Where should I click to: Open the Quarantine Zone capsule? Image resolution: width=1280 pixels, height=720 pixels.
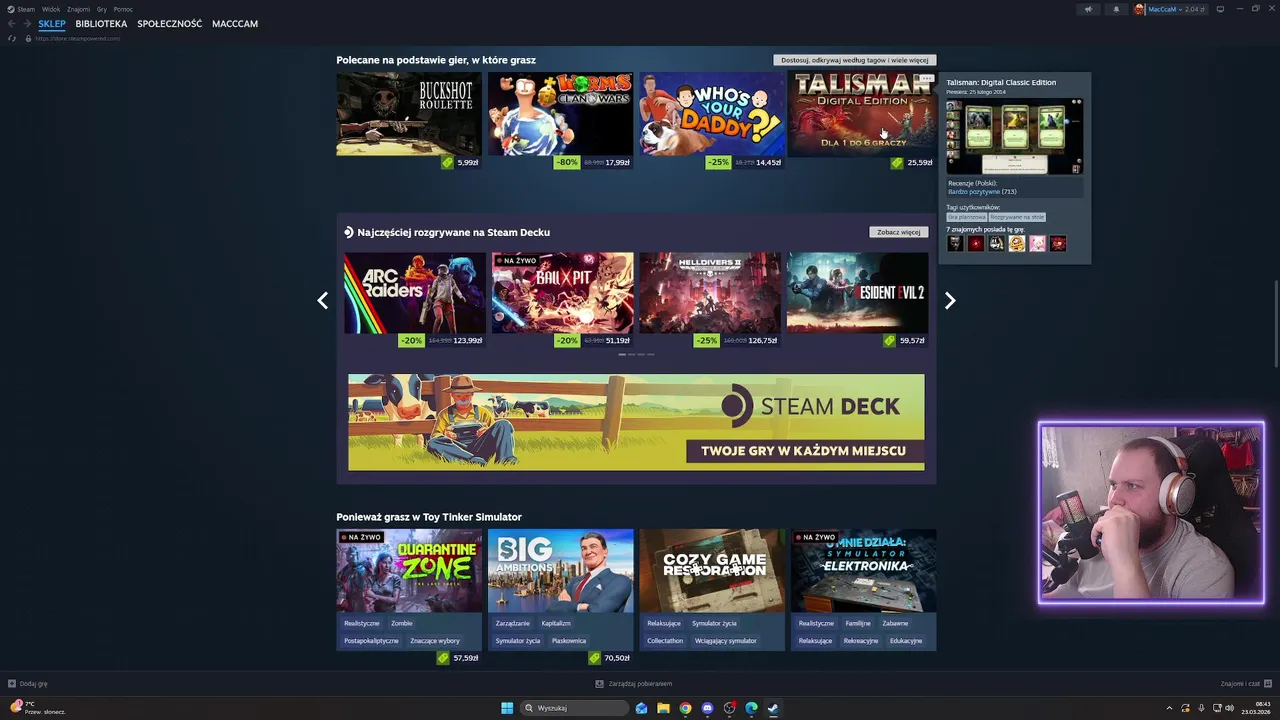(x=409, y=571)
